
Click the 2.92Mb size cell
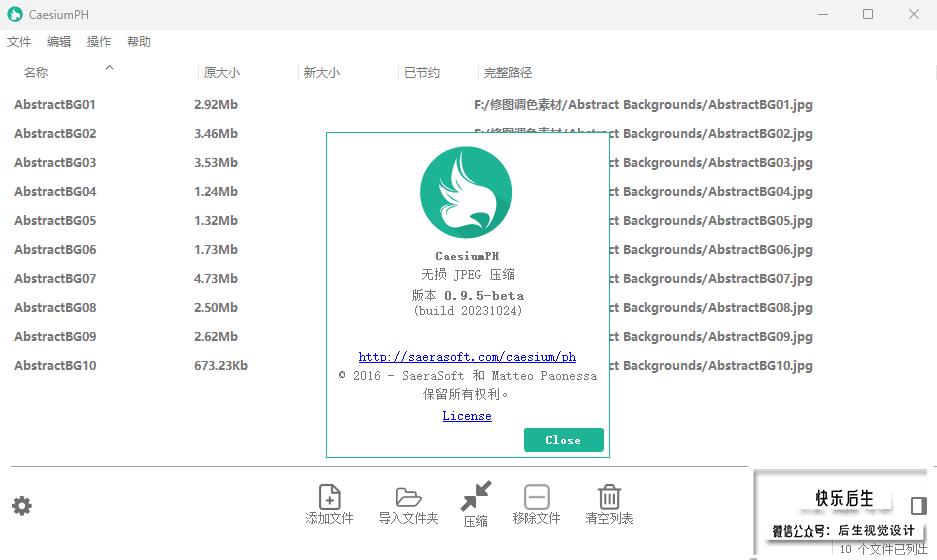[x=216, y=105]
